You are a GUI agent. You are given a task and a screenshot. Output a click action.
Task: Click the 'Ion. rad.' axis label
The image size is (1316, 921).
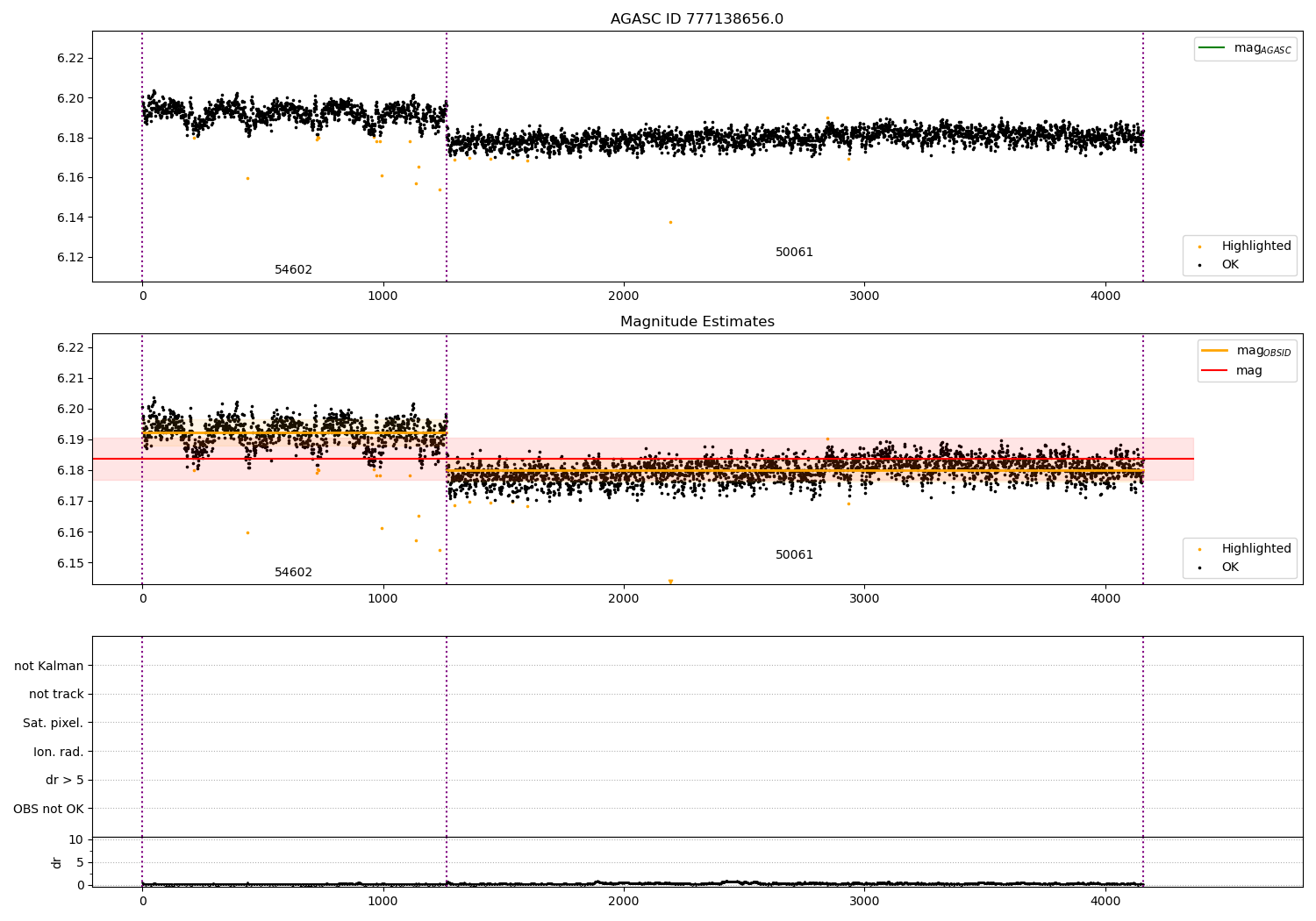(x=58, y=752)
